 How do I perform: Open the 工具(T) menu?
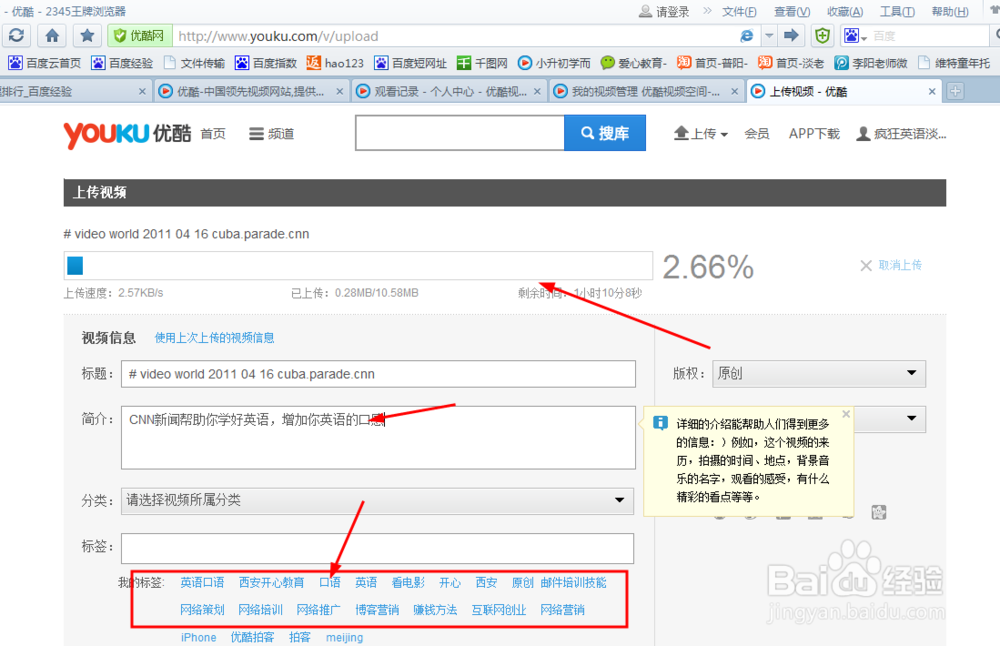tap(897, 11)
